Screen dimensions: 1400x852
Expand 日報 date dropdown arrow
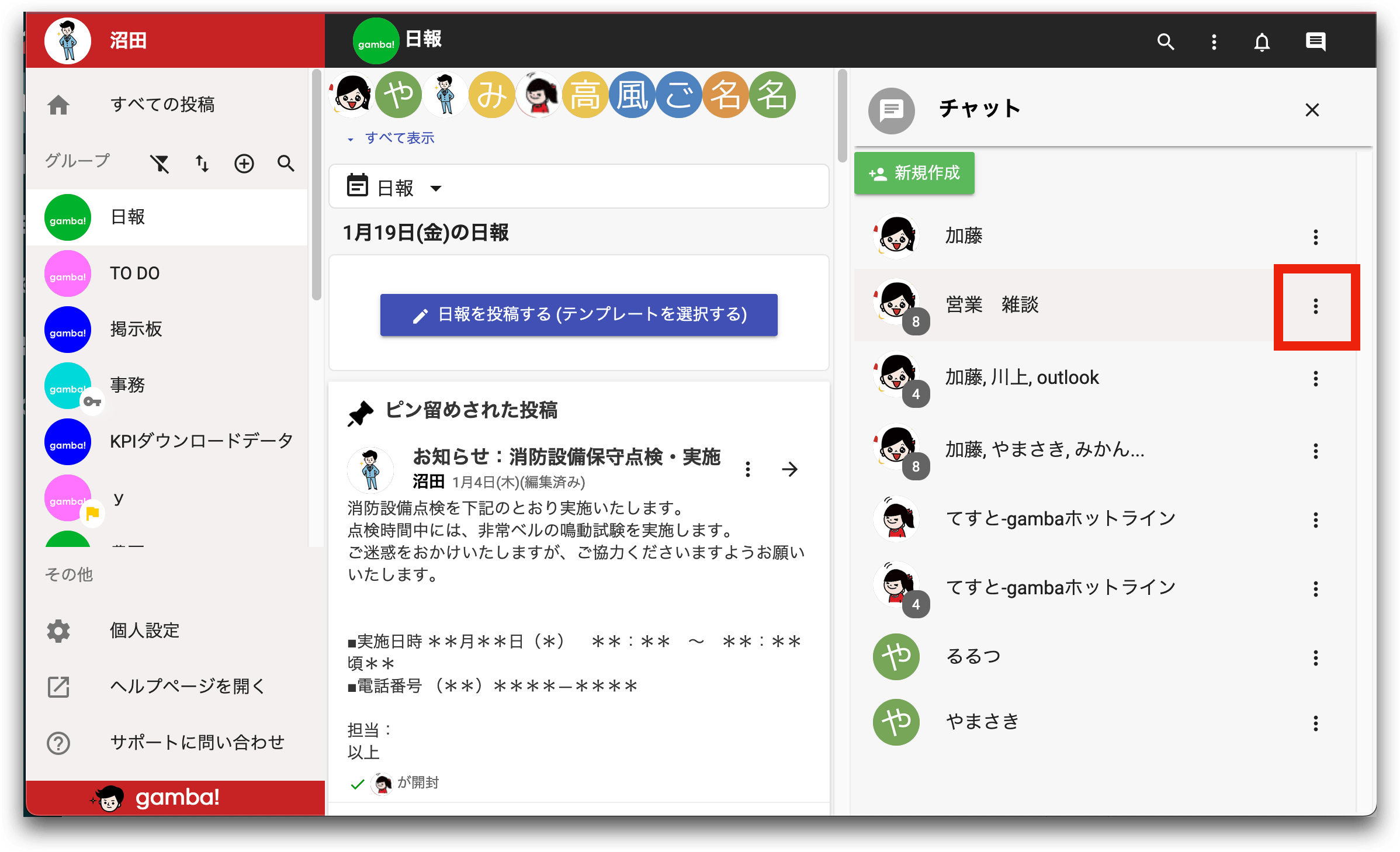click(435, 188)
